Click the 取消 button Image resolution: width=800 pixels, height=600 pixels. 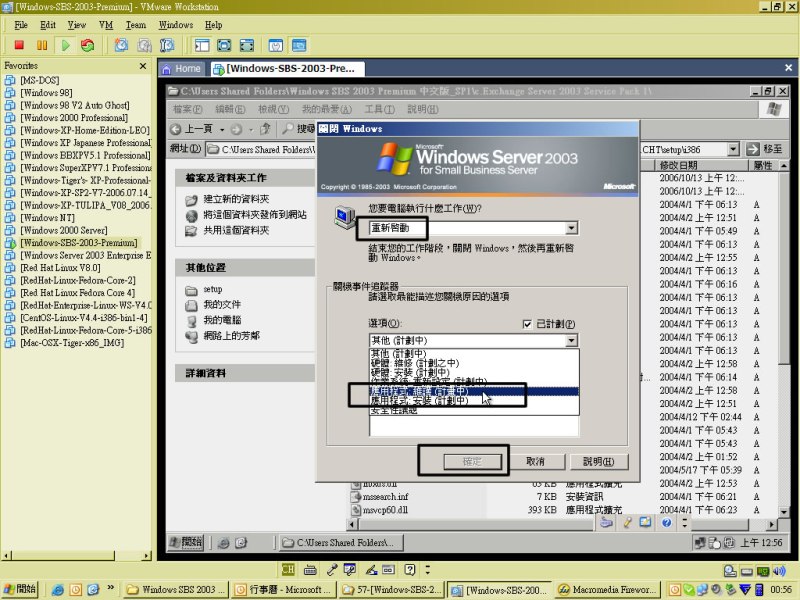[536, 462]
